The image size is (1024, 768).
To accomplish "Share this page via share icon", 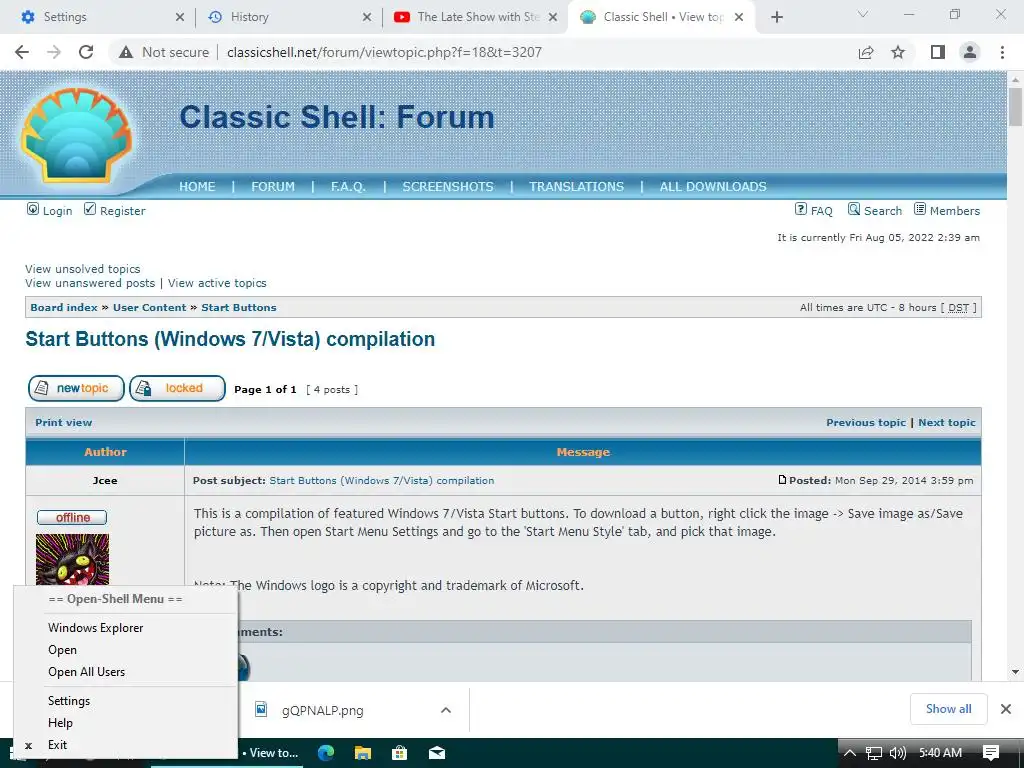I will 866,52.
